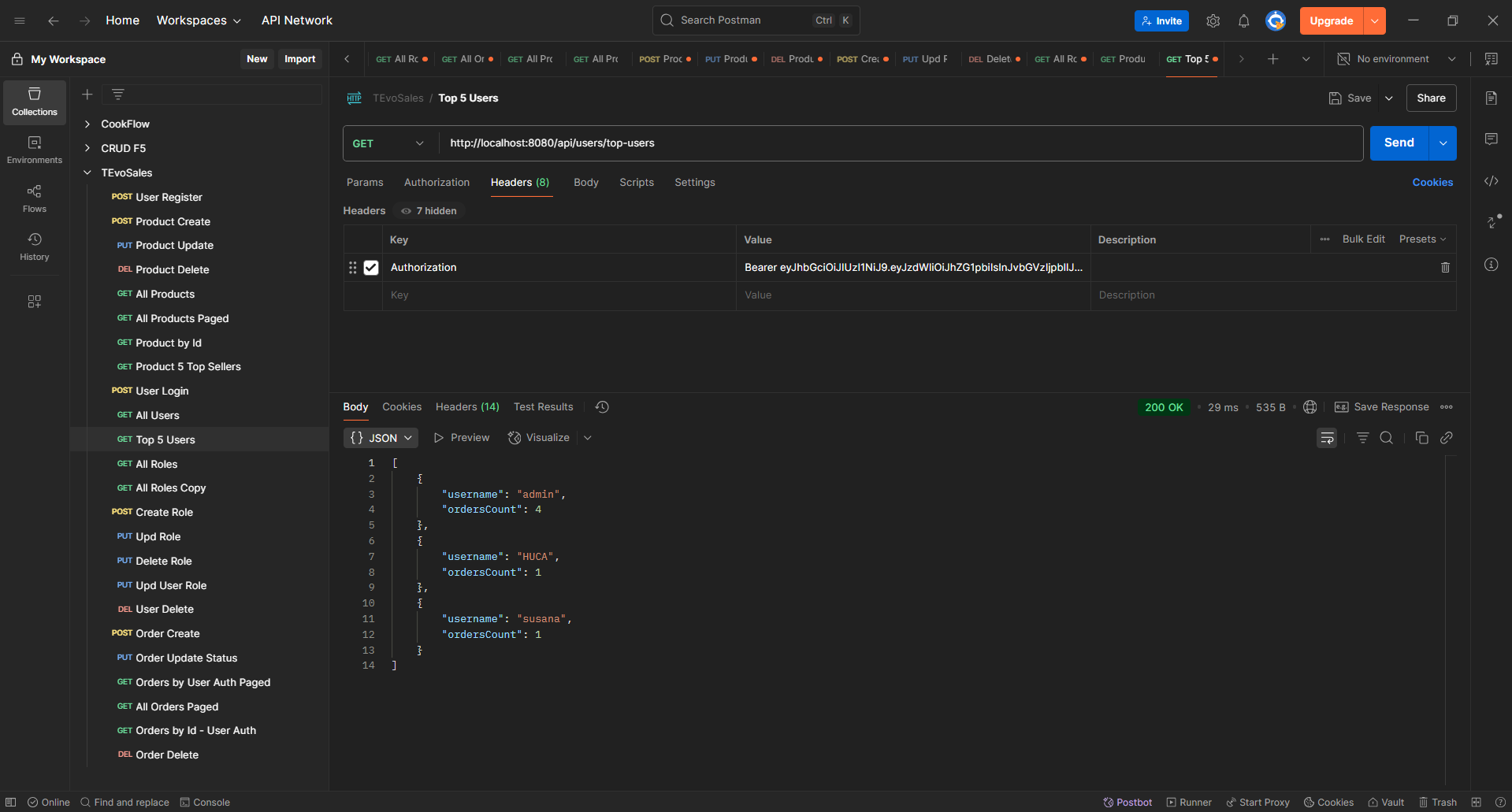Open the user avatar menu
Image resolution: width=1512 pixels, height=812 pixels.
tap(1276, 21)
